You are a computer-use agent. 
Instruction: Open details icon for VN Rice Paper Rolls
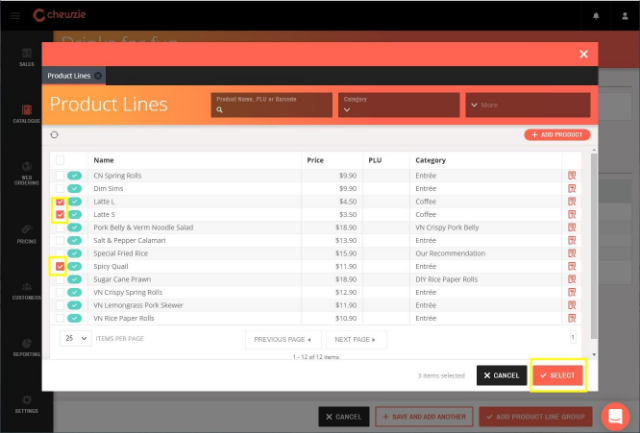click(x=572, y=318)
